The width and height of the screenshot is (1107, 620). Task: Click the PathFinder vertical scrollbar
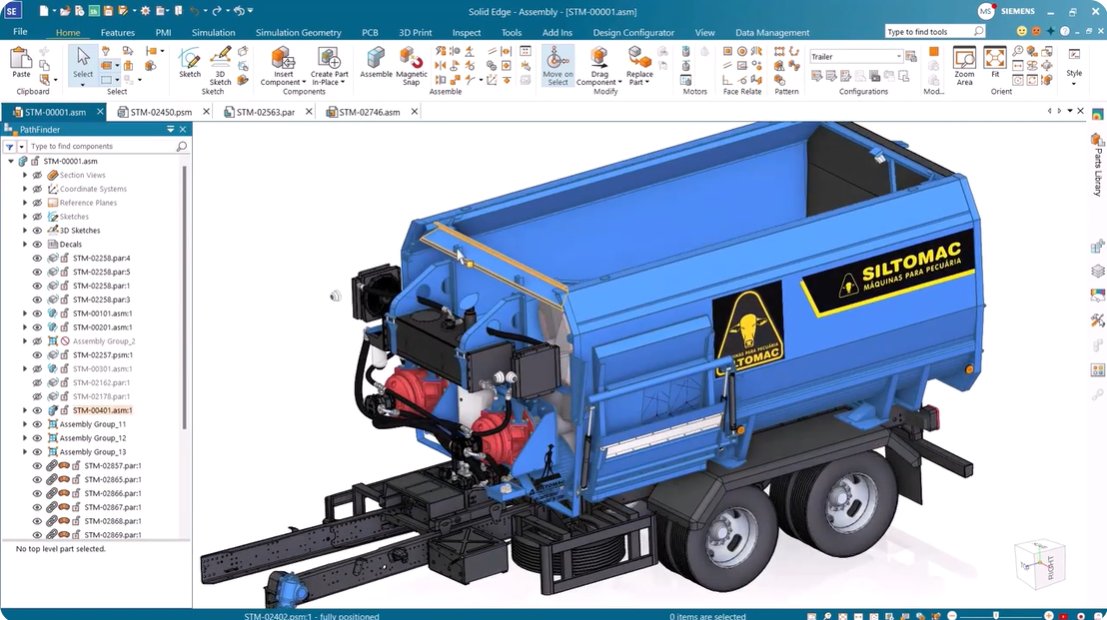pos(185,297)
